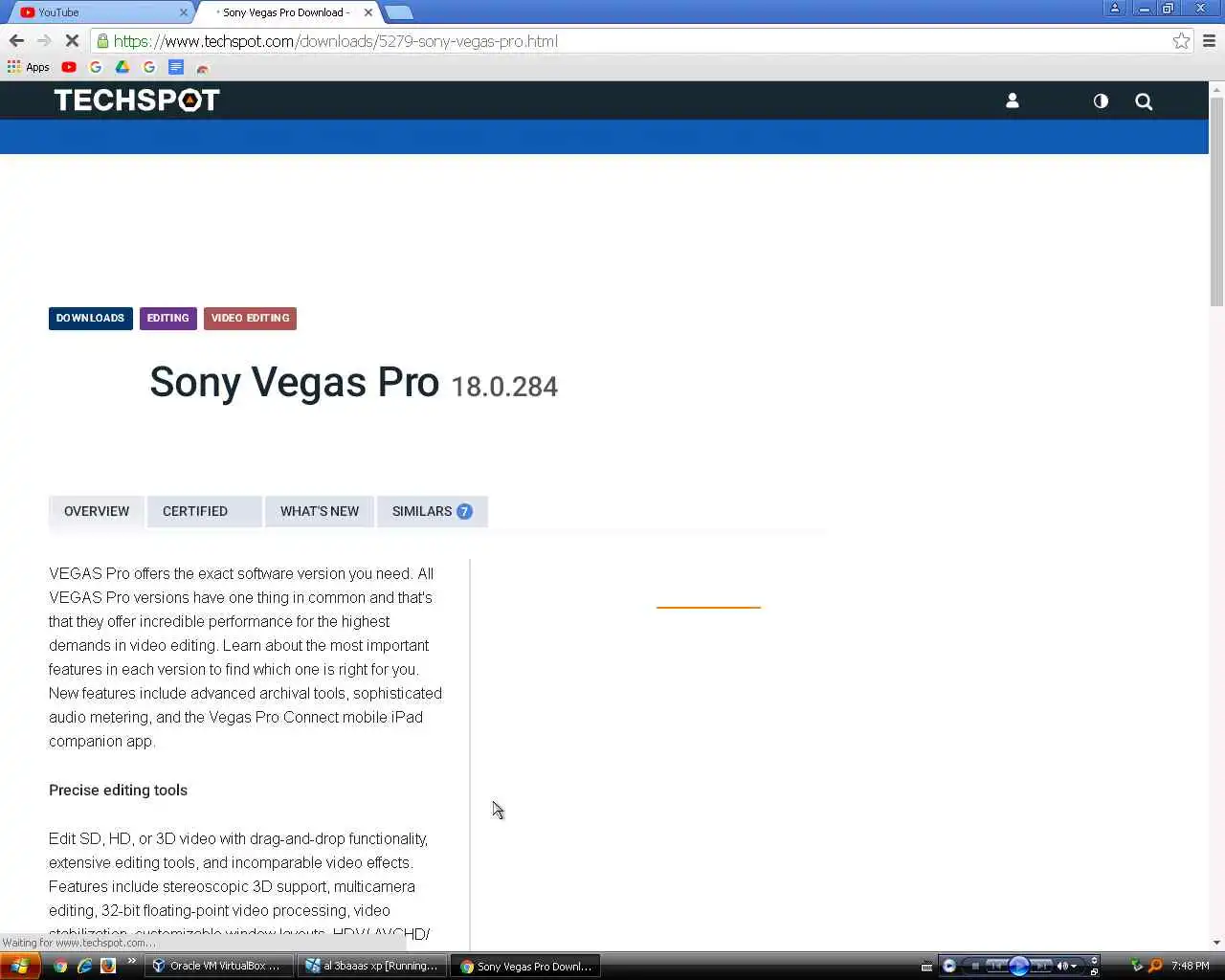
Task: Open the OVERVIEW tab
Action: click(97, 511)
